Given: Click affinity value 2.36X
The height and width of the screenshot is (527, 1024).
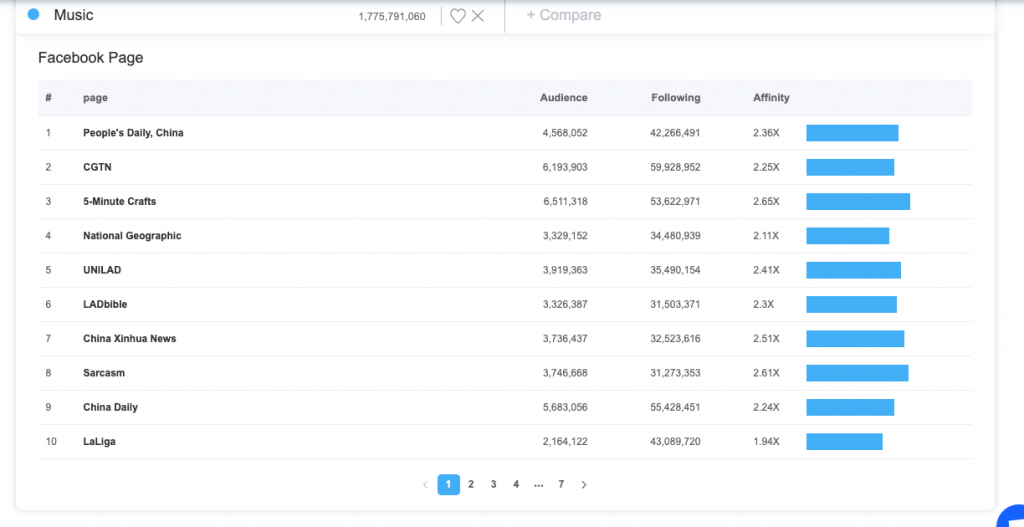Looking at the screenshot, I should pyautogui.click(x=766, y=133).
